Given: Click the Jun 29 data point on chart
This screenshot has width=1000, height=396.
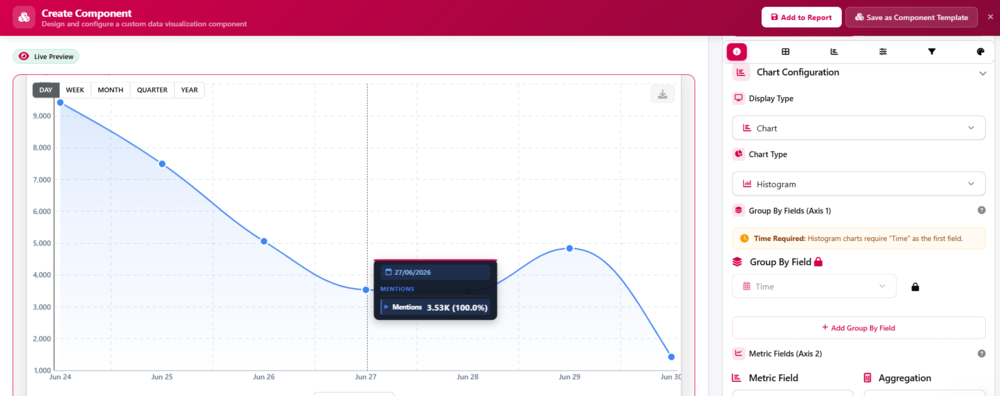Looking at the screenshot, I should (x=570, y=248).
